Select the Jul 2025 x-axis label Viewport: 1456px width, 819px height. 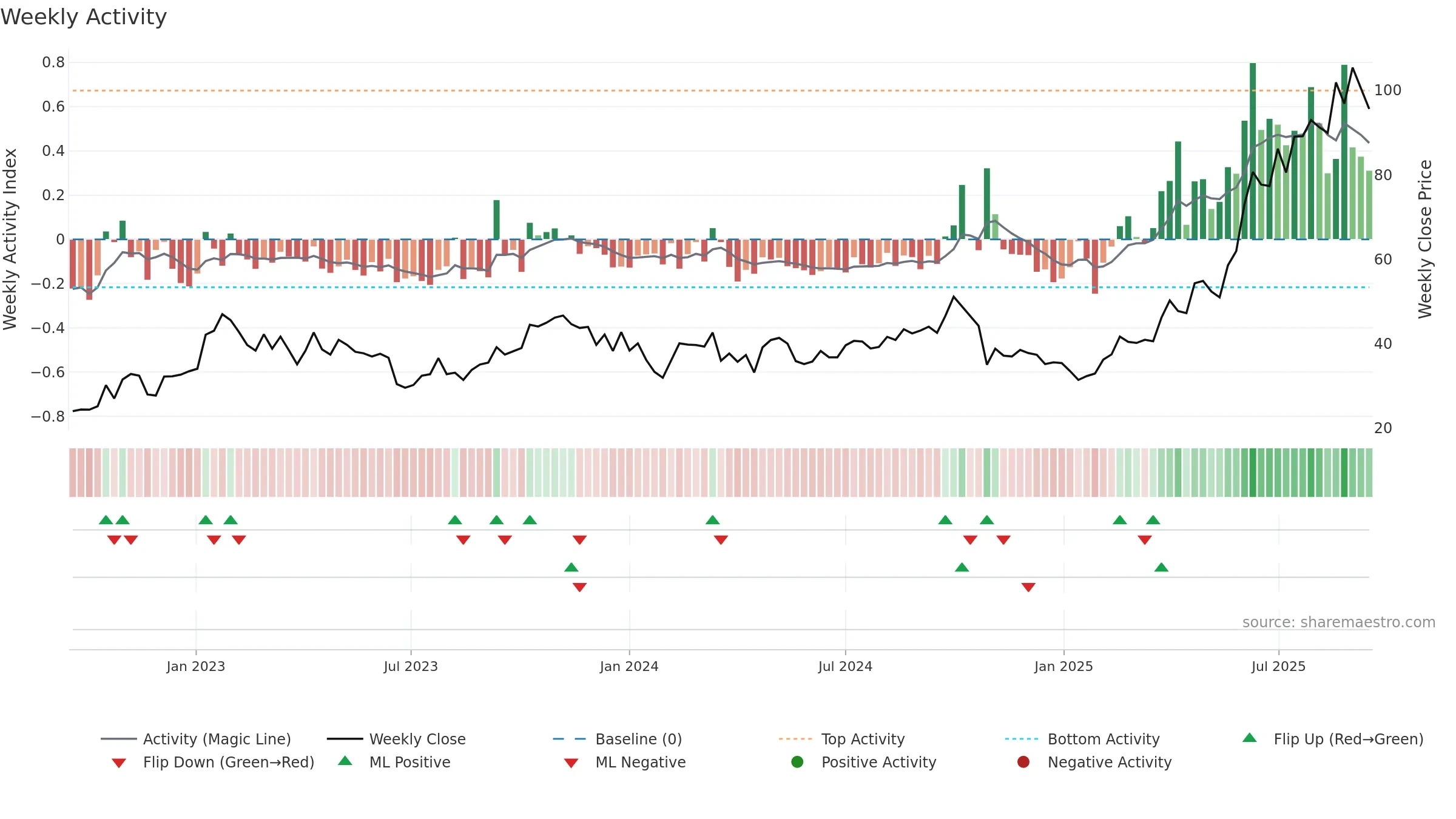1278,666
